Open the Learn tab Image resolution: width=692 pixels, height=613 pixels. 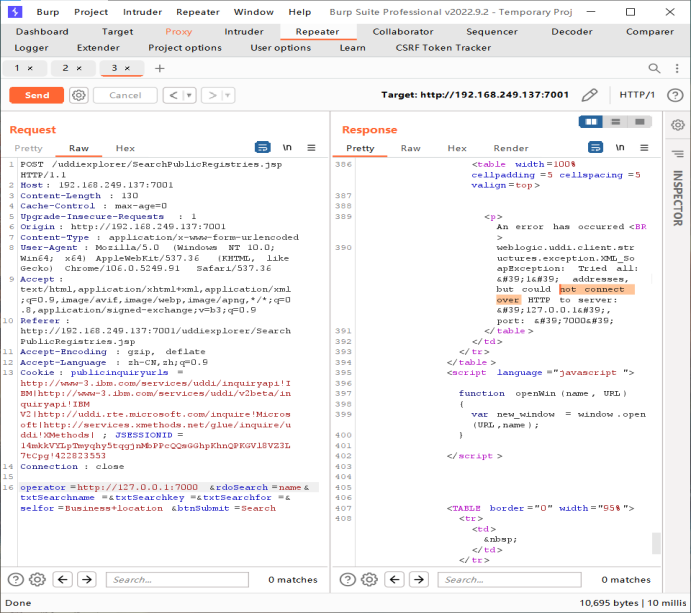coord(352,48)
